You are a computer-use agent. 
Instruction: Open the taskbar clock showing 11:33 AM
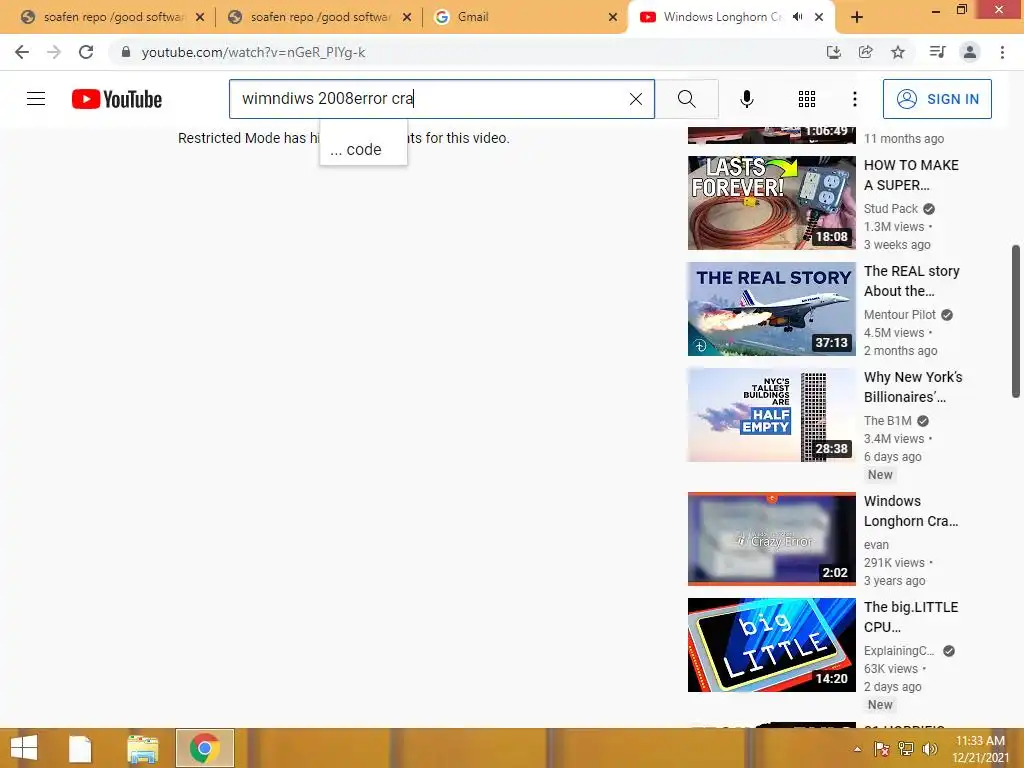[x=980, y=749]
